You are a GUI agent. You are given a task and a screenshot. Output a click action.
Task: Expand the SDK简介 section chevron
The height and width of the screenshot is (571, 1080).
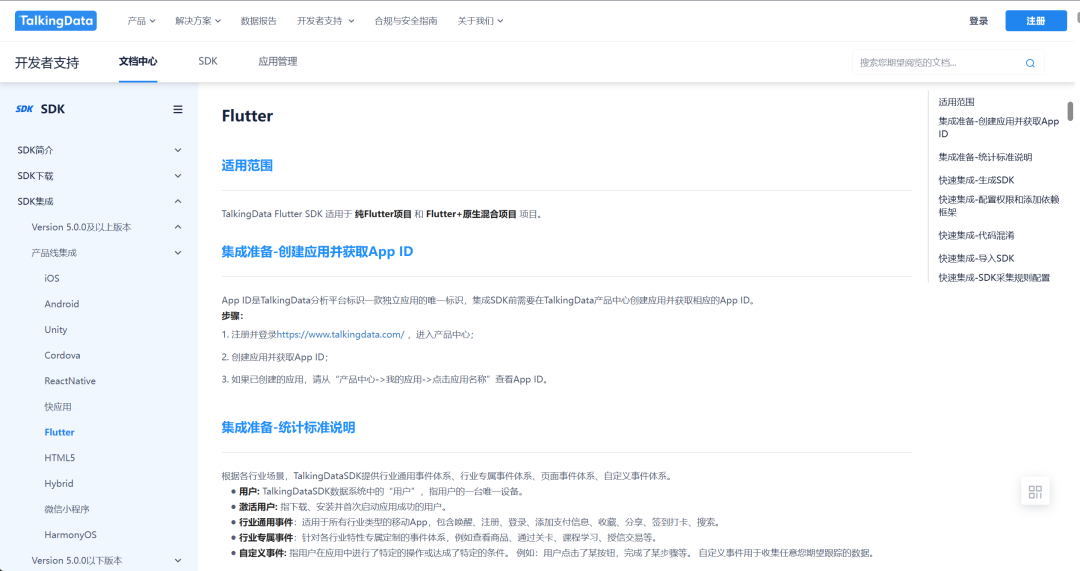click(x=178, y=150)
